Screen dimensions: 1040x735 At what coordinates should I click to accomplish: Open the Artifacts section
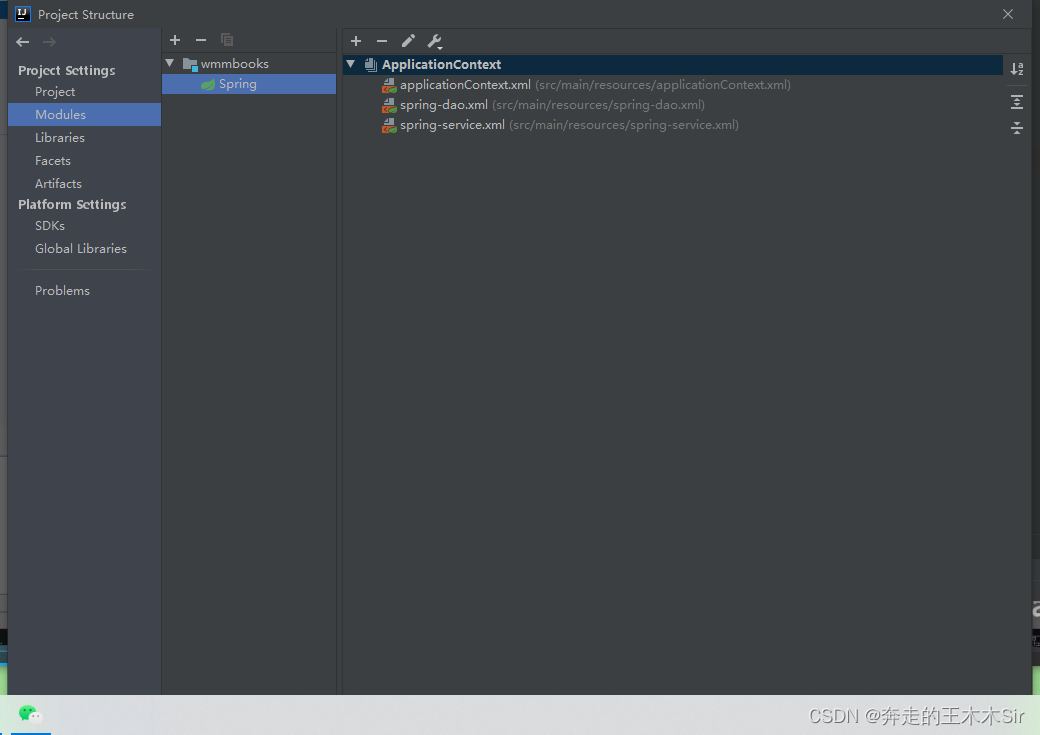tap(58, 183)
